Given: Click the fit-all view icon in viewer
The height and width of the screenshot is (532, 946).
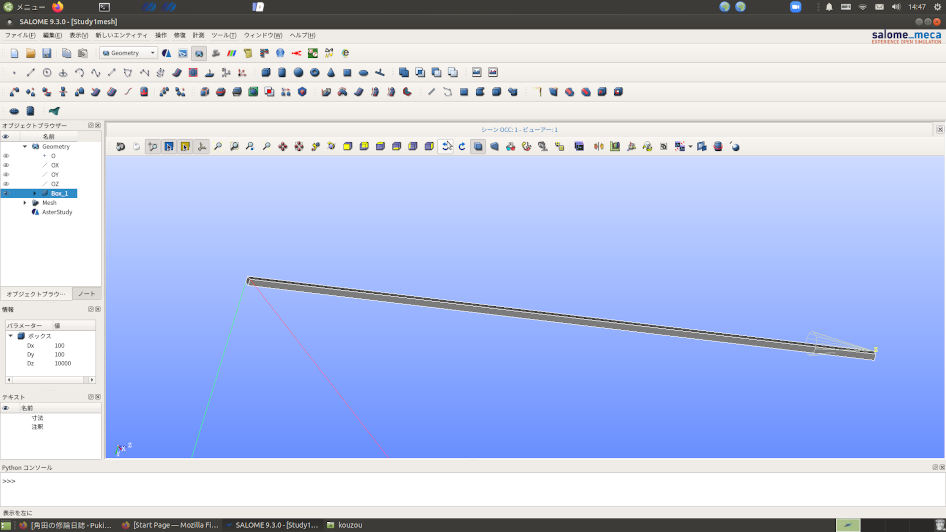Looking at the screenshot, I should click(218, 147).
